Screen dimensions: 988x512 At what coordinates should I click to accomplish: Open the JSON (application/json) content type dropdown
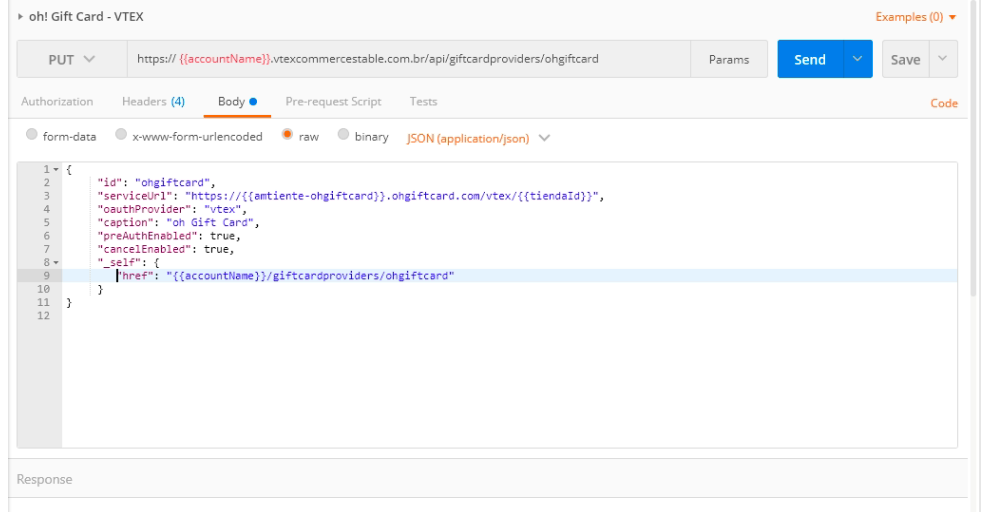tap(478, 138)
